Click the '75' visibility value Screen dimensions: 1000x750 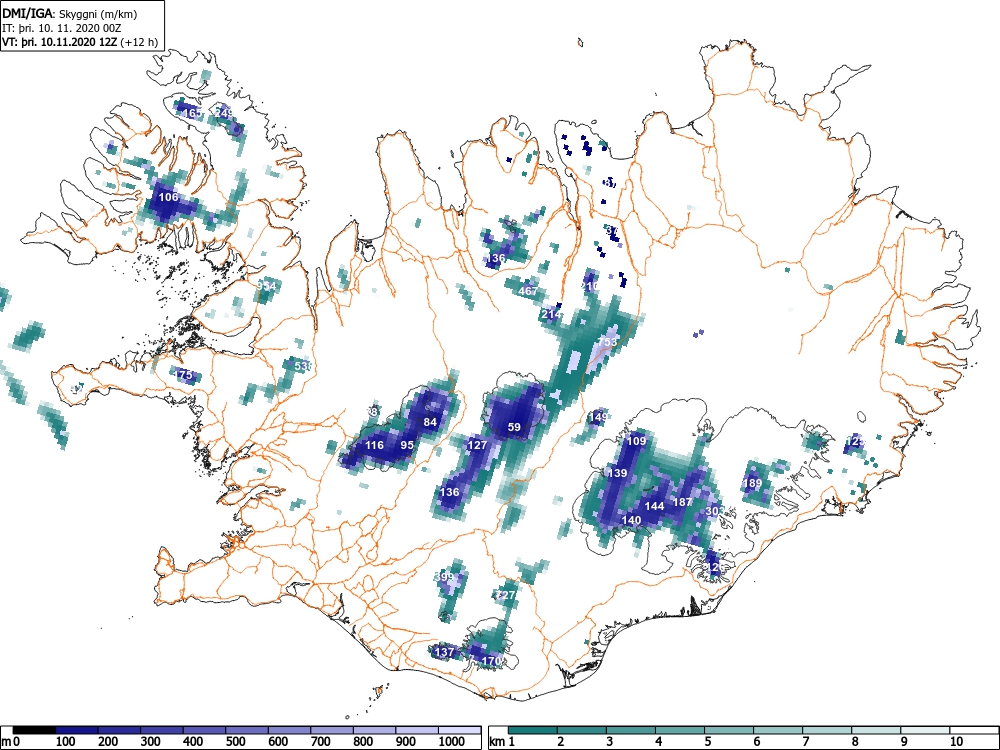(185, 374)
